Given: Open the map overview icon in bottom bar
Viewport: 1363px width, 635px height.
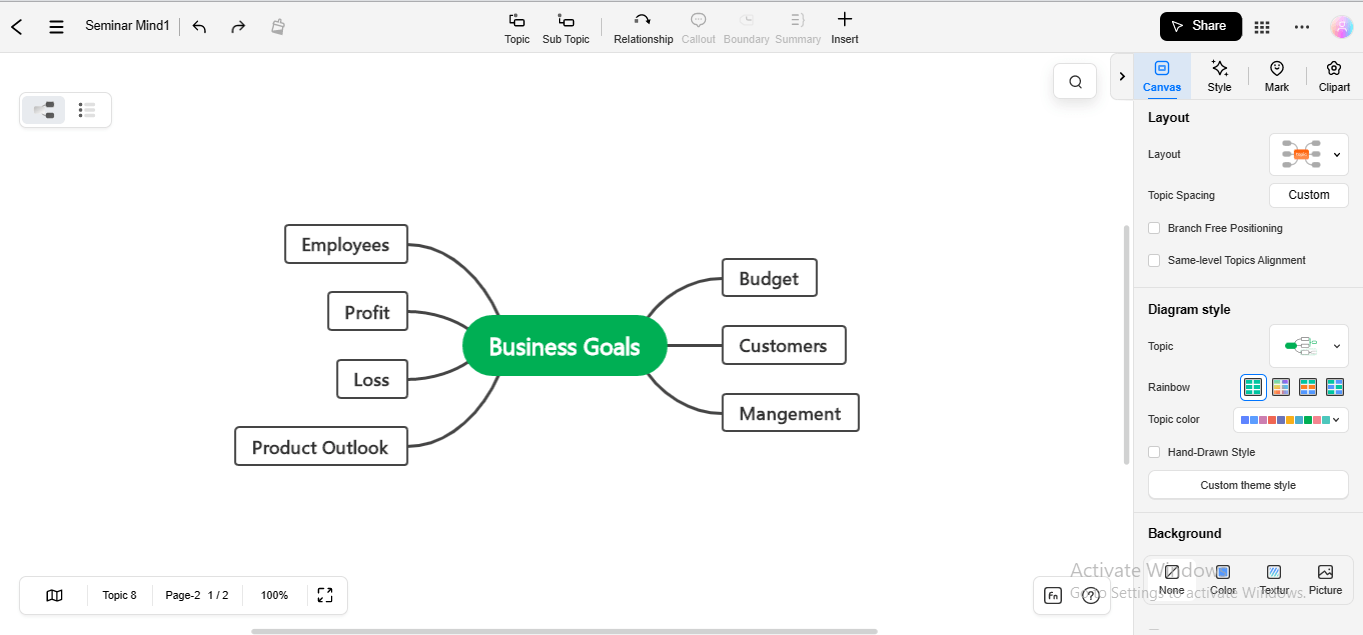Looking at the screenshot, I should pos(54,595).
